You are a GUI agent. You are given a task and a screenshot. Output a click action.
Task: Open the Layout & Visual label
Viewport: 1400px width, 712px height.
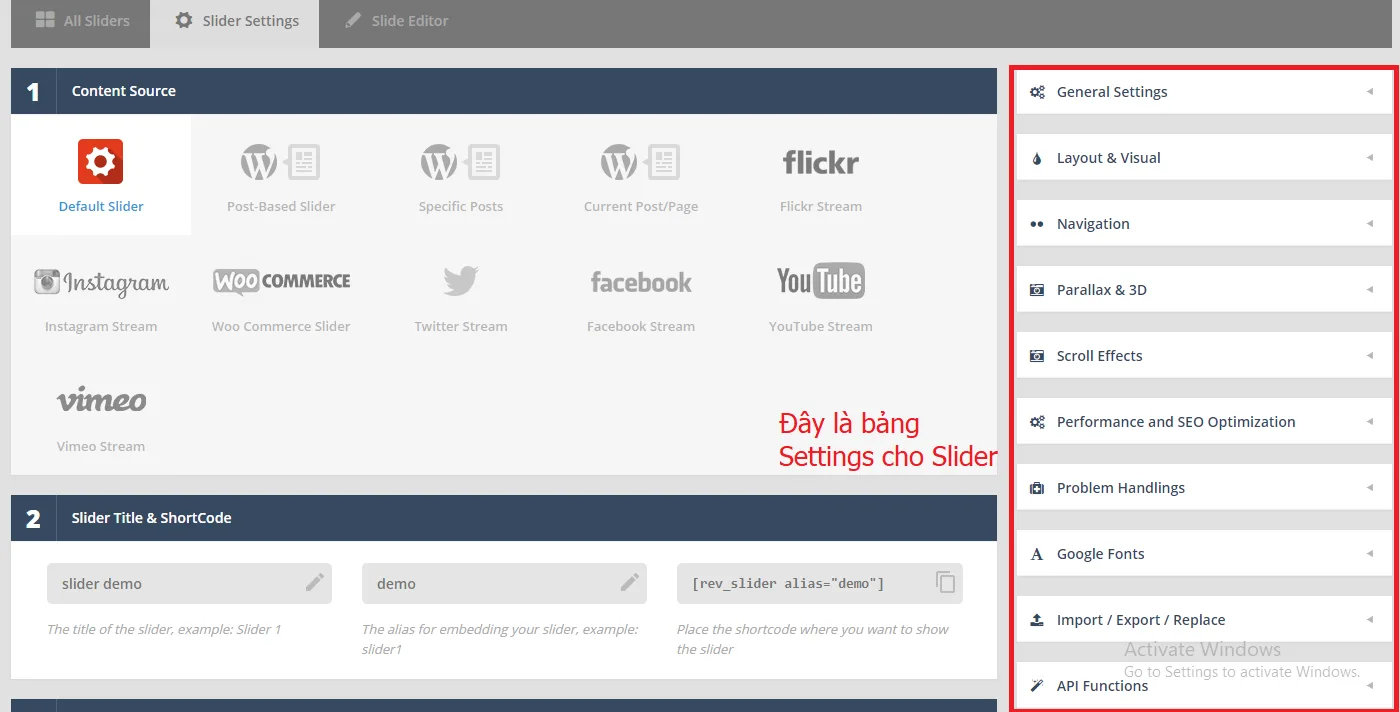coord(1109,158)
